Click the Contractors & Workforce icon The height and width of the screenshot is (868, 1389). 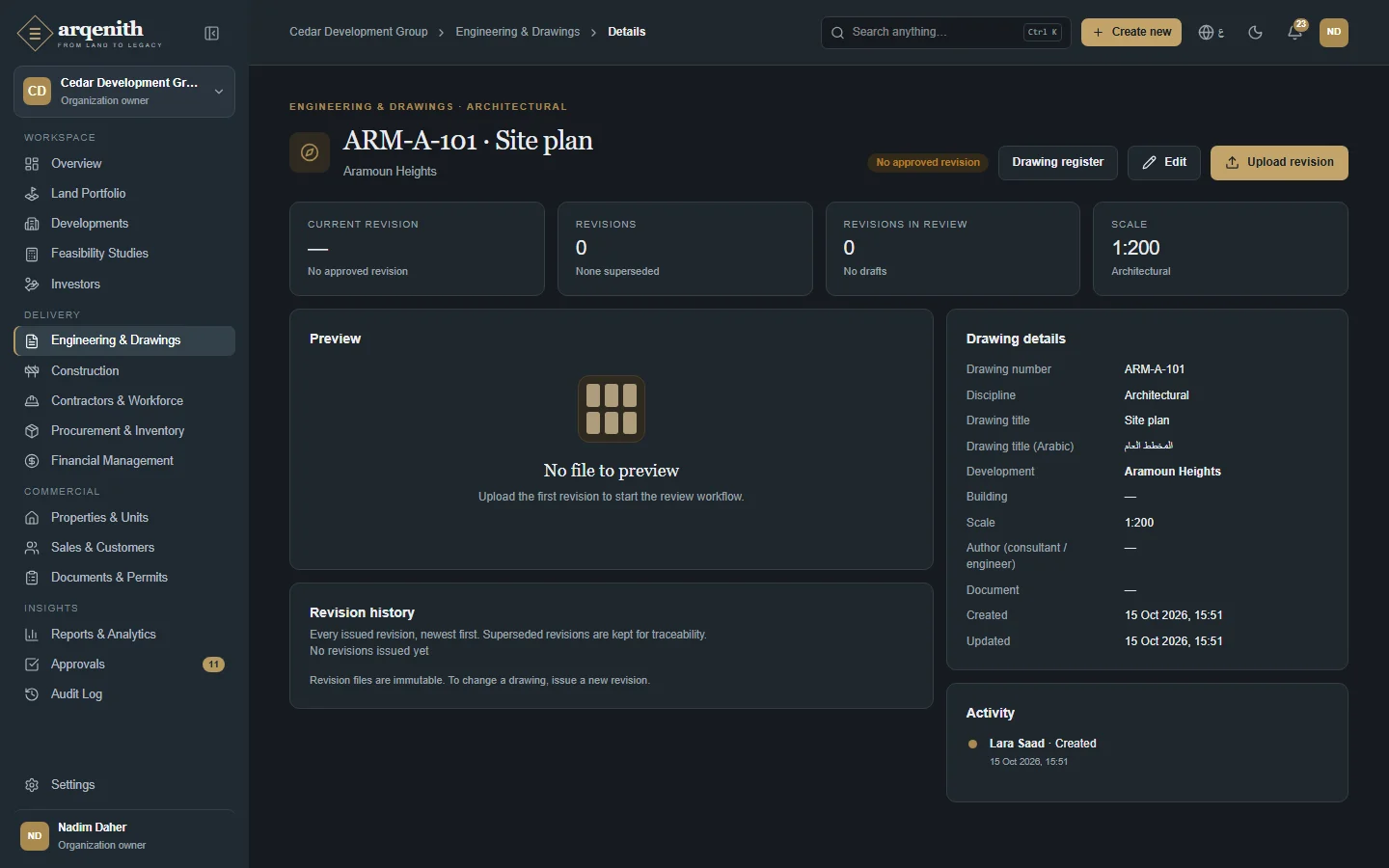click(x=32, y=401)
